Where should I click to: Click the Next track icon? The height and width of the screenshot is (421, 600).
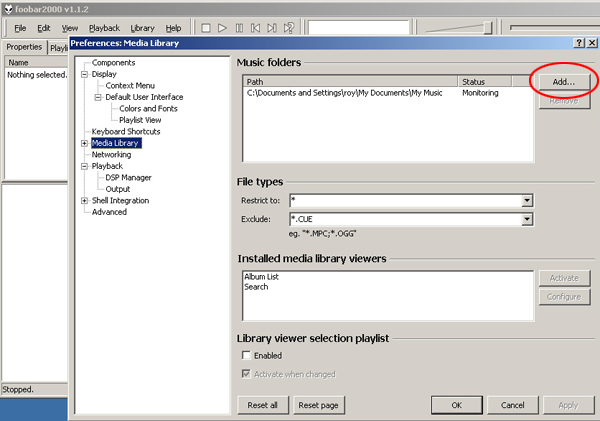272,28
